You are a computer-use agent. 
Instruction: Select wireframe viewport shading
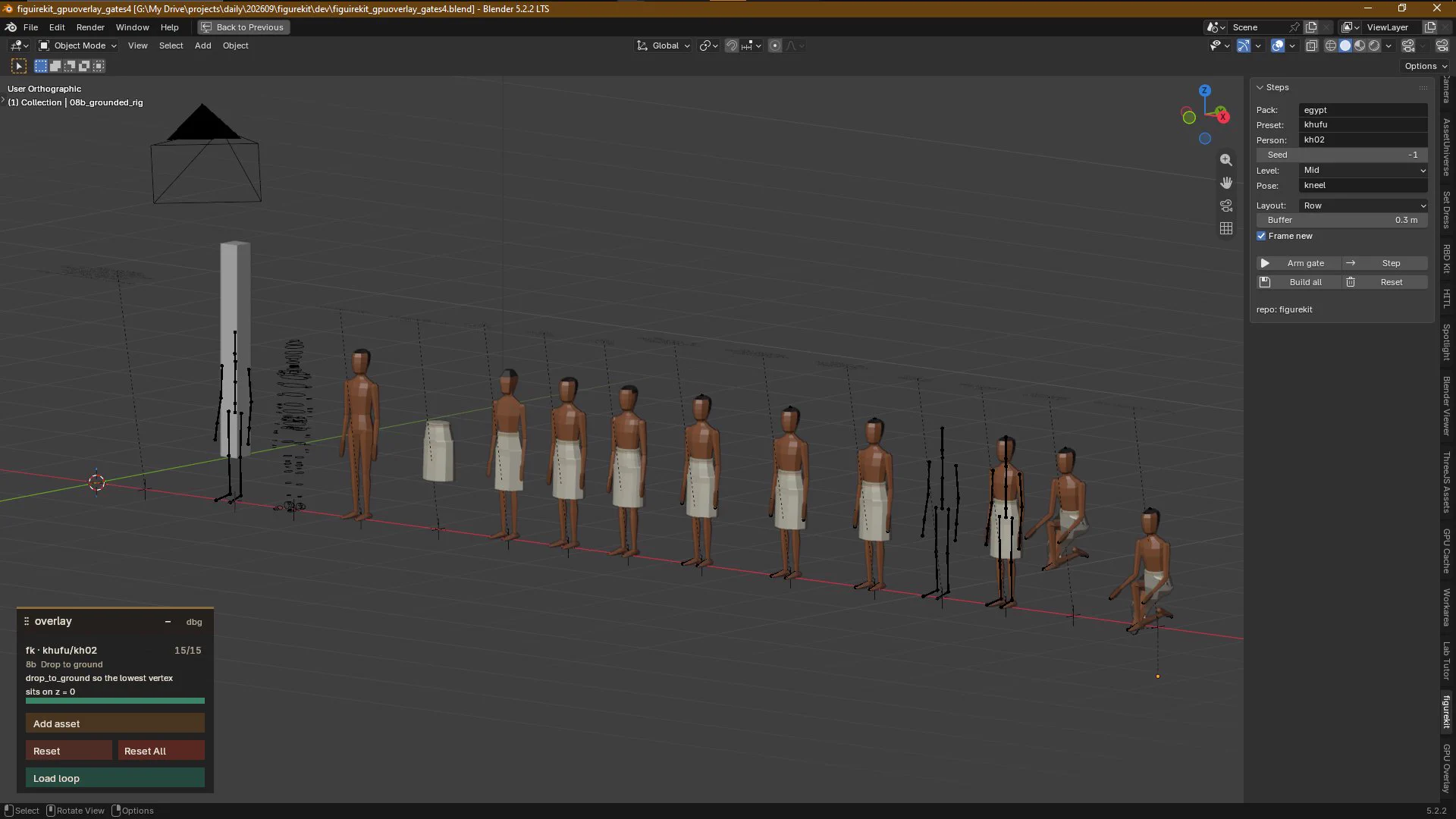click(x=1330, y=45)
